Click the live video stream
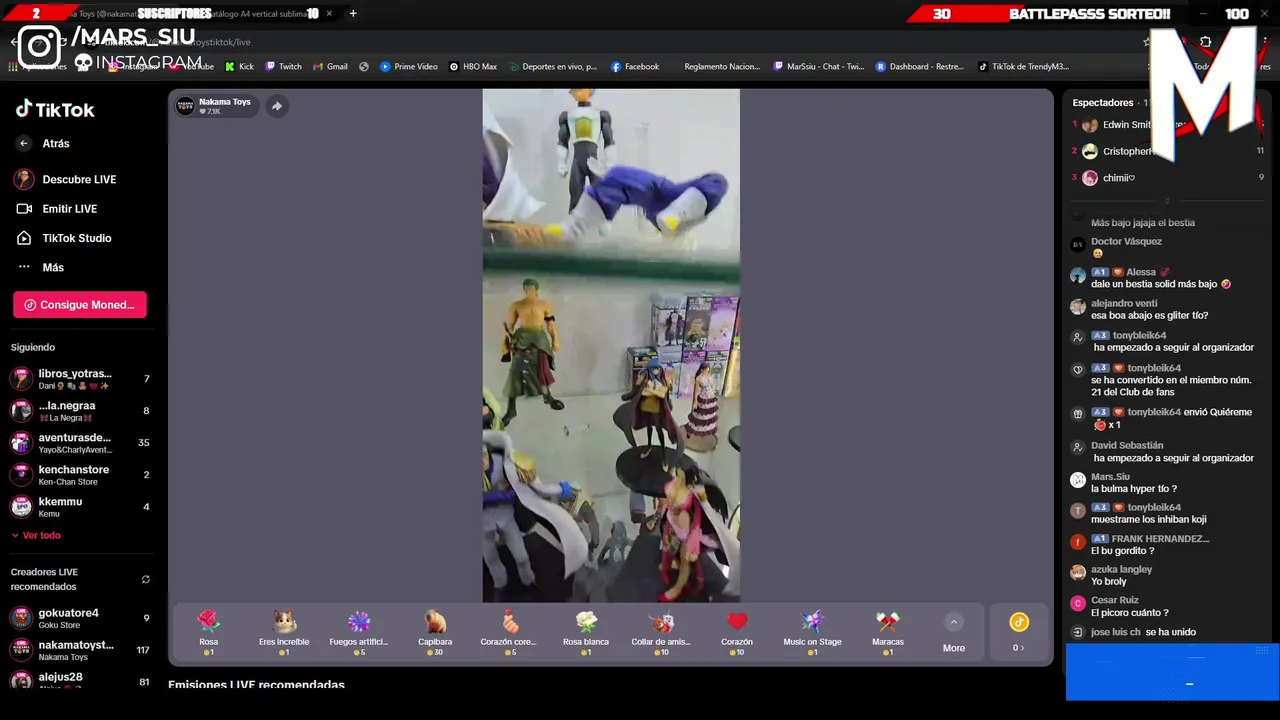Viewport: 1280px width, 720px height. 611,346
